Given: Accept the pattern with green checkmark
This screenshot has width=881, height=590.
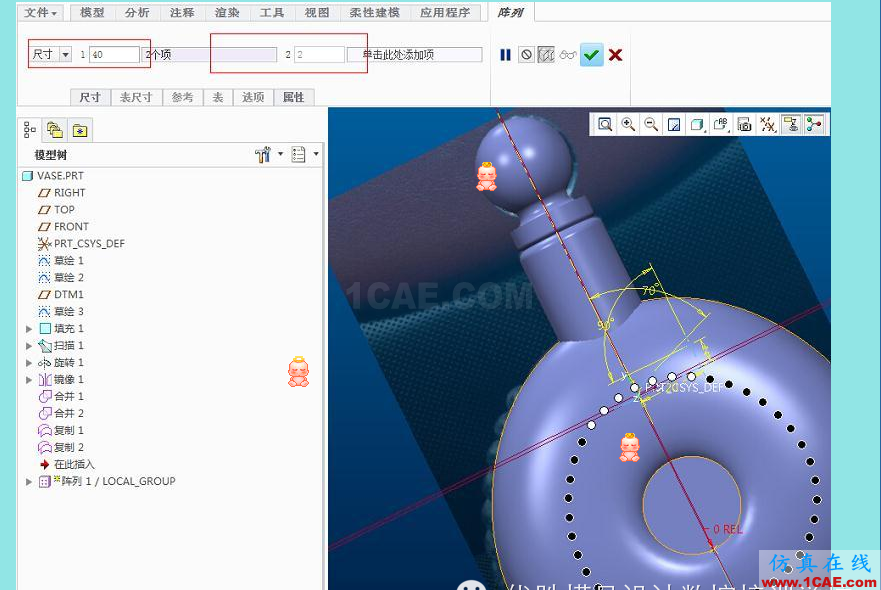Looking at the screenshot, I should (x=592, y=55).
